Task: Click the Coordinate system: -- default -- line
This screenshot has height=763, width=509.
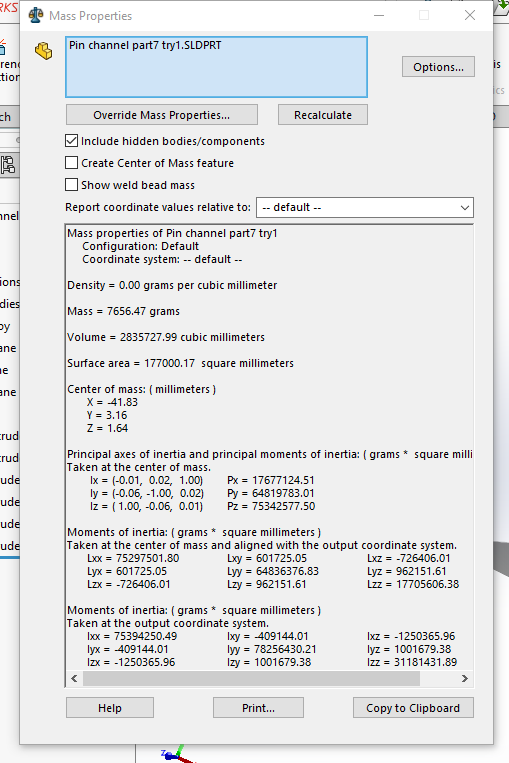Action: [162, 259]
